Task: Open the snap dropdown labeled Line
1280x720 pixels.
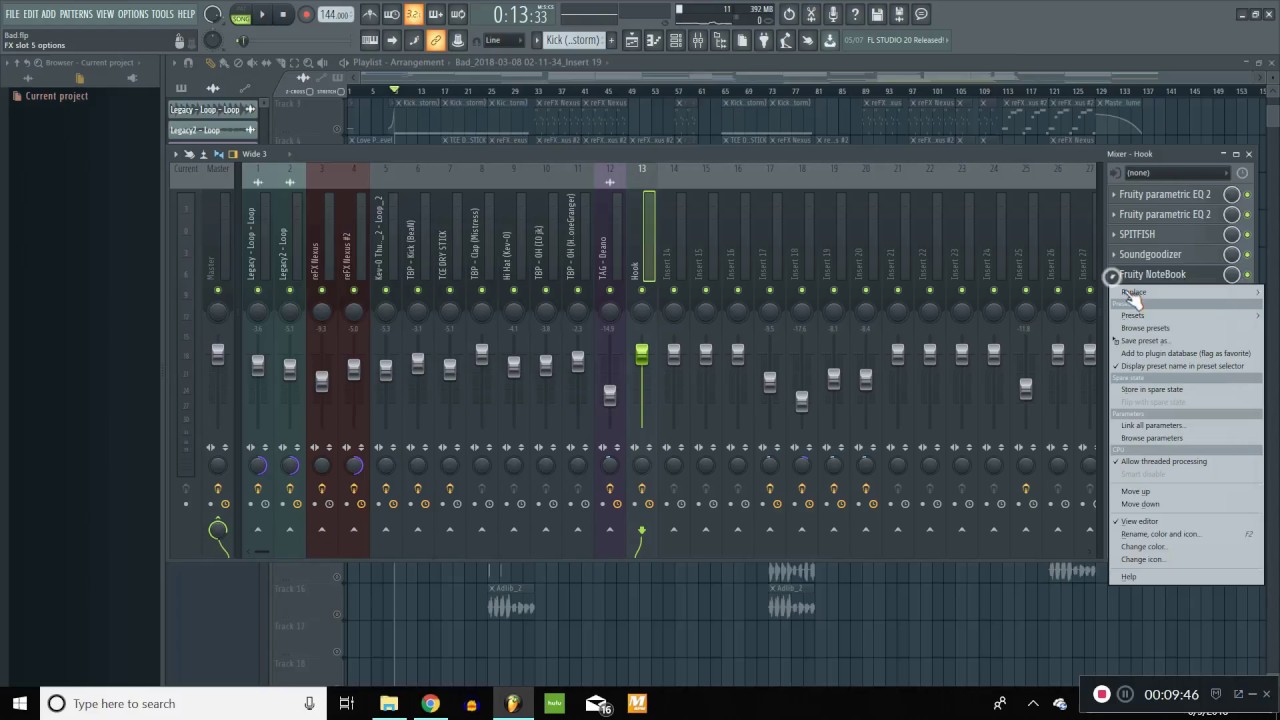Action: click(504, 40)
